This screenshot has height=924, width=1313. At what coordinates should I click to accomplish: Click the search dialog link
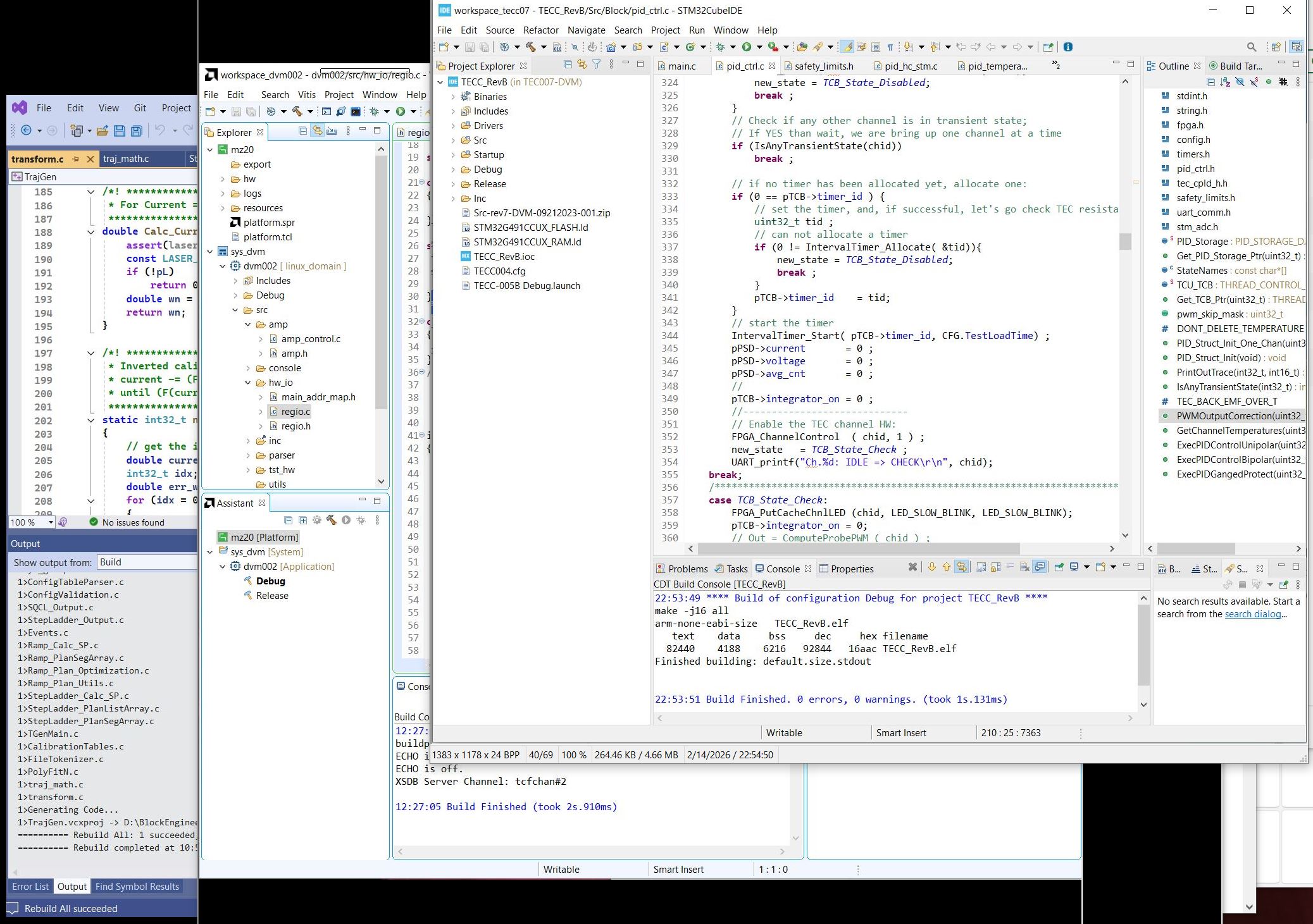(1252, 614)
